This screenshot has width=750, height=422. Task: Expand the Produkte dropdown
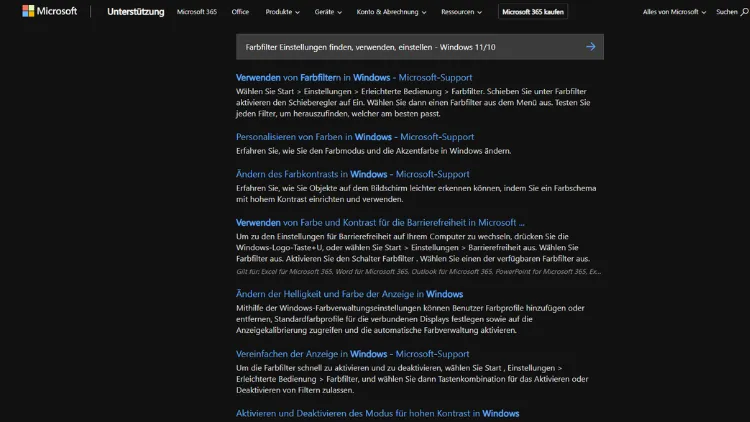[282, 11]
